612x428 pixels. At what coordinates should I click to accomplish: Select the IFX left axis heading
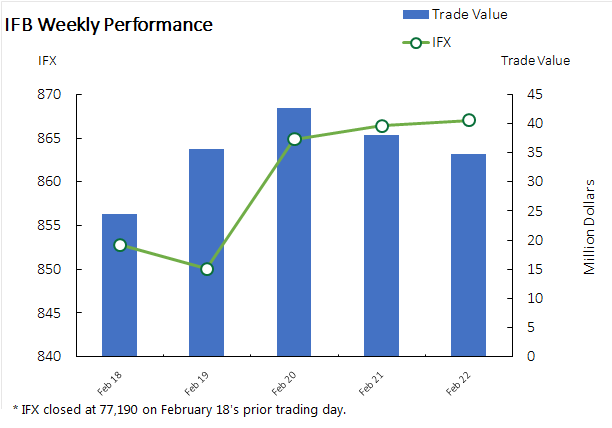pyautogui.click(x=47, y=60)
